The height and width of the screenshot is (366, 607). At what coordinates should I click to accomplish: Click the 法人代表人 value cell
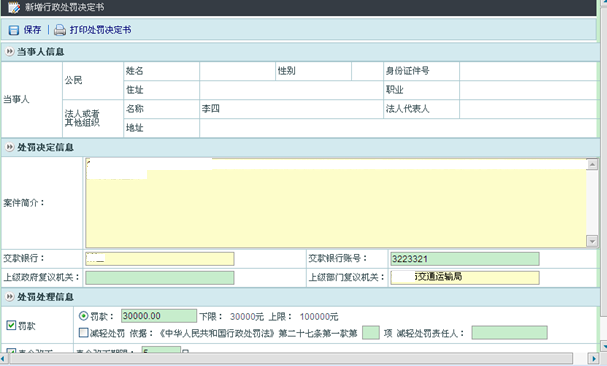coord(528,109)
